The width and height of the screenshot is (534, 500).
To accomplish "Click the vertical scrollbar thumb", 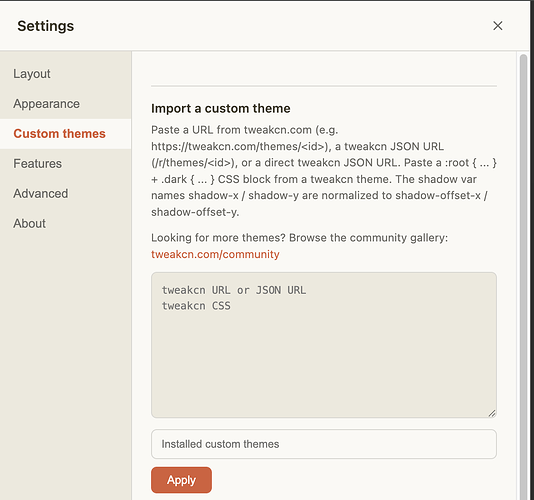I will pos(523,276).
